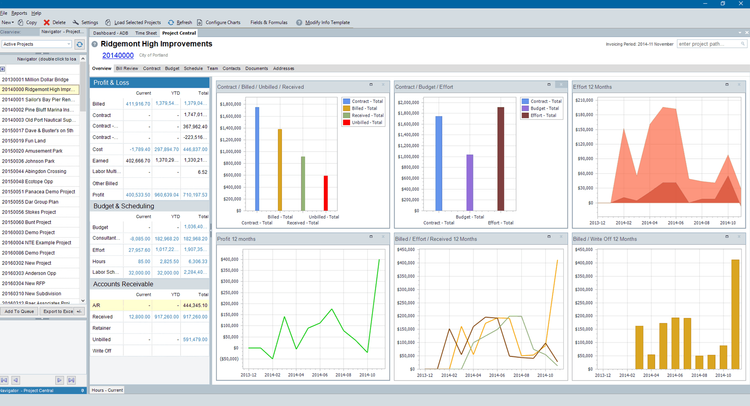Open the New dropdown in toolbar
Viewport: 750px width, 406px height.
(x=7, y=22)
